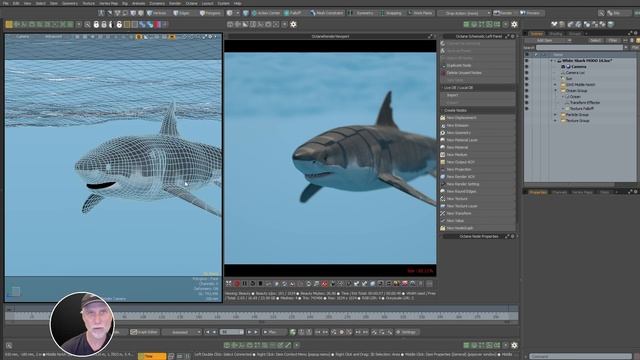Select the Ocean item in the tree
This screenshot has height=360, width=640.
[x=575, y=97]
